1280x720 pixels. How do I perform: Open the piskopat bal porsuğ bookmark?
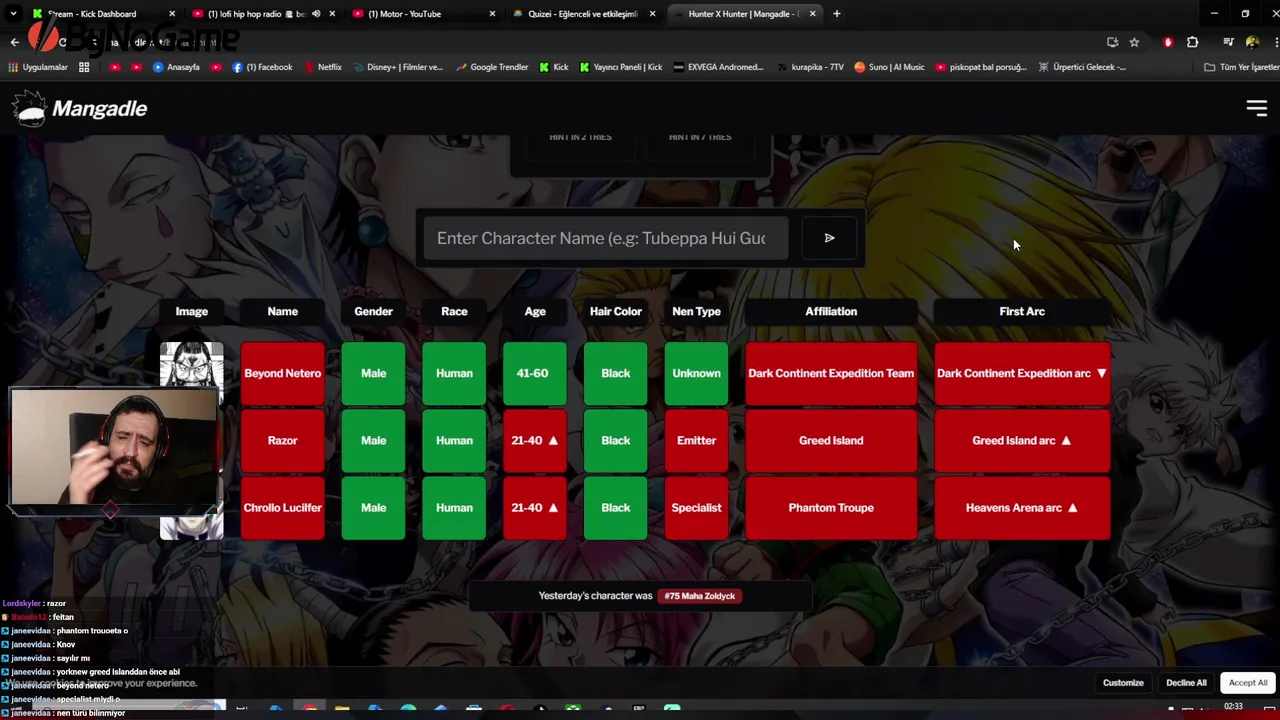tap(981, 67)
